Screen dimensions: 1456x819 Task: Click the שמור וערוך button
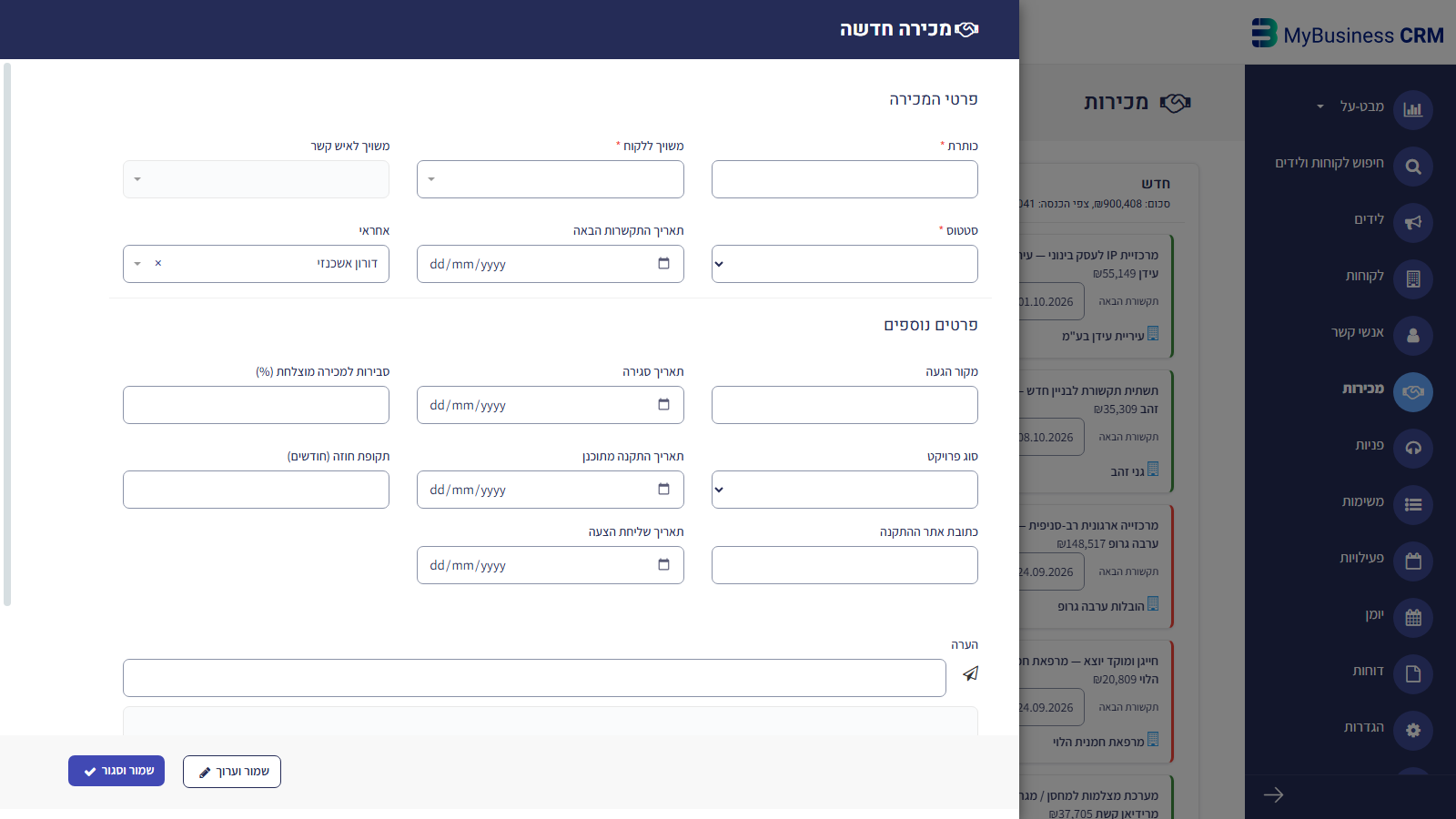pyautogui.click(x=232, y=772)
